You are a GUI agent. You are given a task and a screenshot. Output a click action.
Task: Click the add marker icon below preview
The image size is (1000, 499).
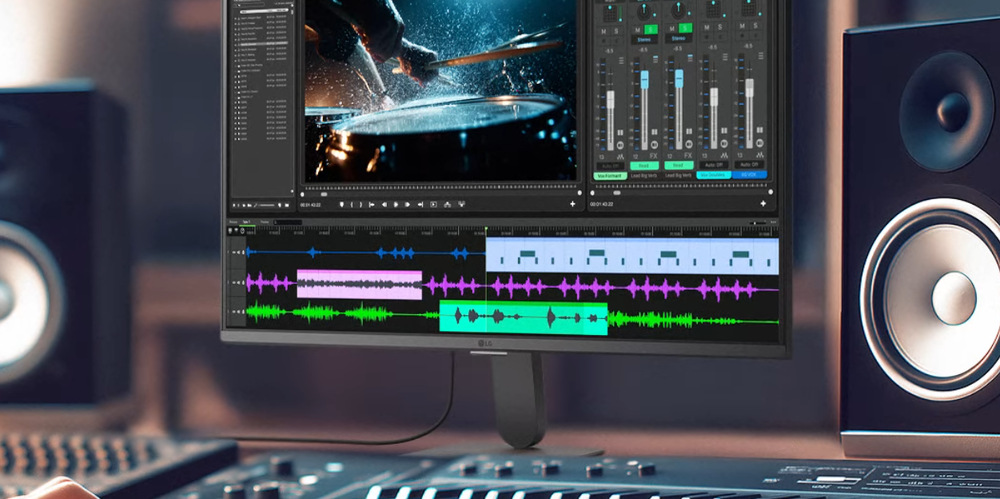[342, 204]
